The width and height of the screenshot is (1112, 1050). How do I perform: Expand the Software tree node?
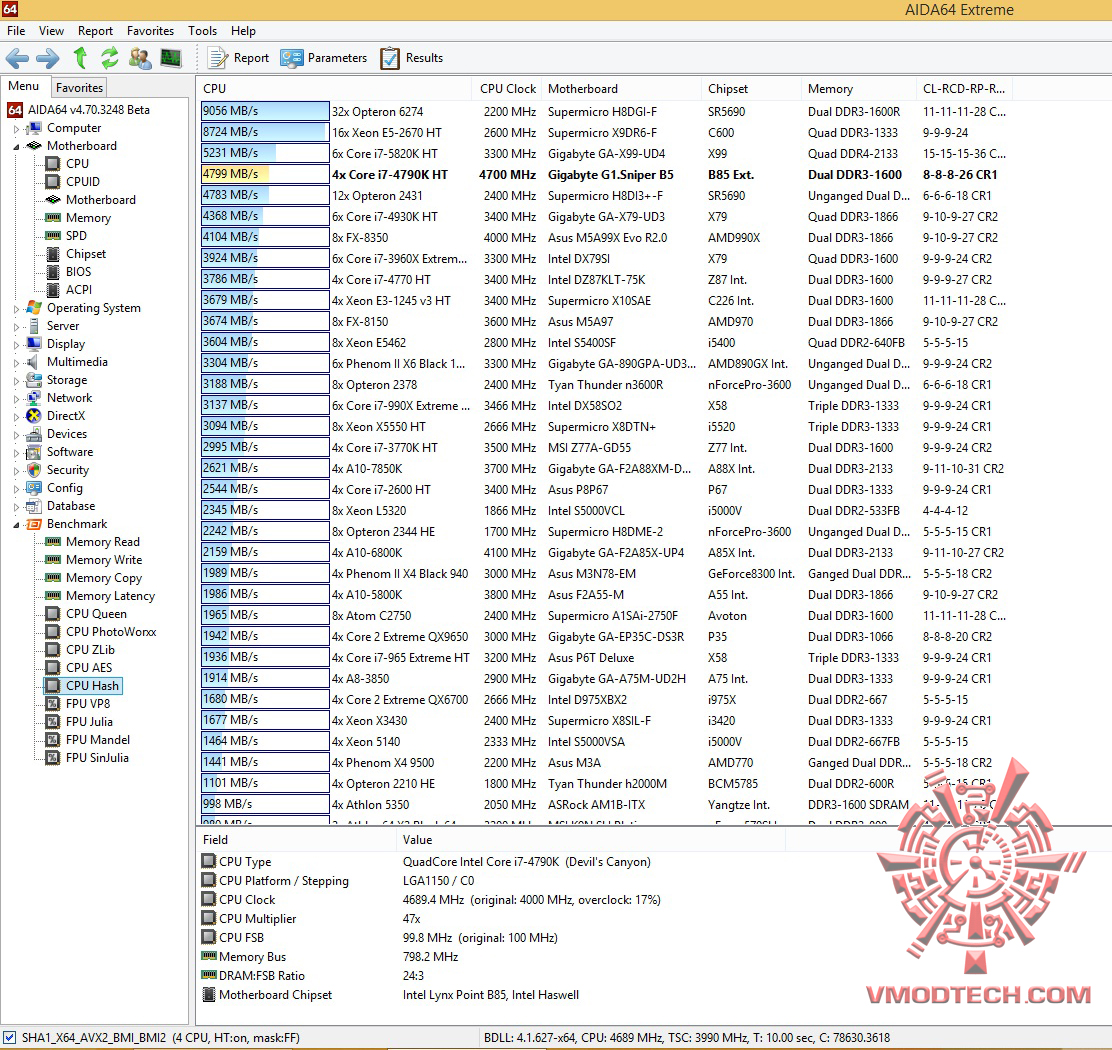[16, 453]
